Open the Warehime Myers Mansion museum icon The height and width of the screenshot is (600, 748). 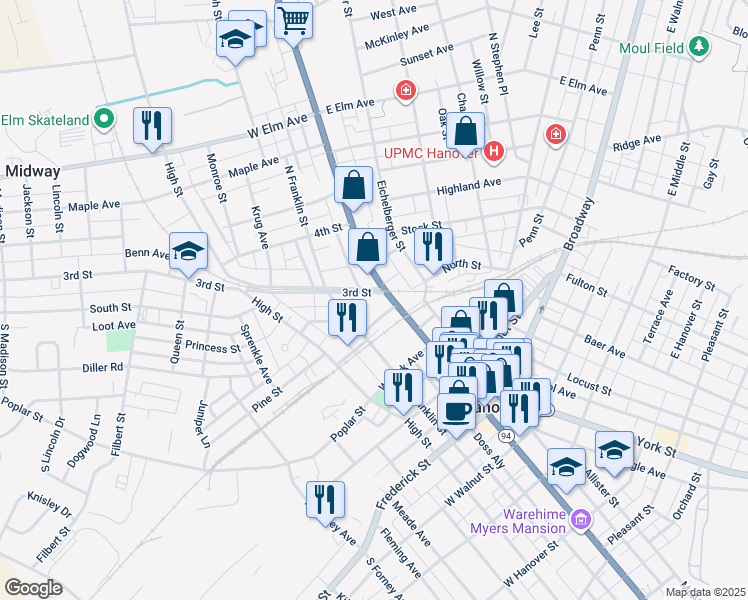pos(581,517)
